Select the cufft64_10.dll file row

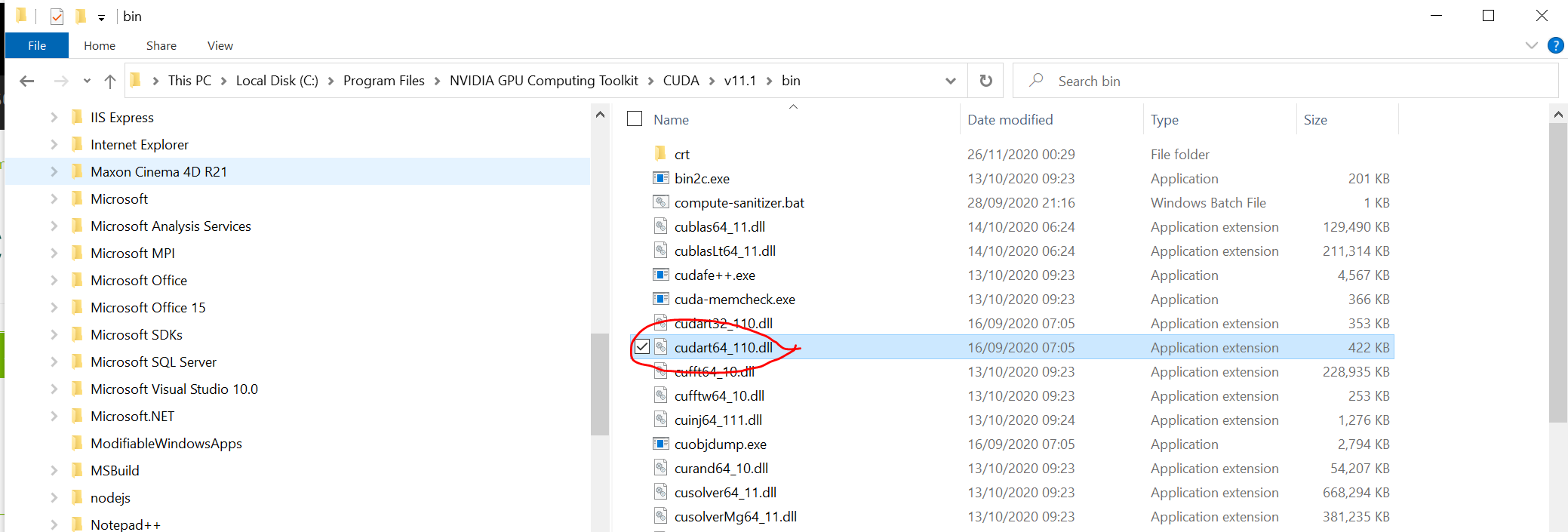[1012, 371]
